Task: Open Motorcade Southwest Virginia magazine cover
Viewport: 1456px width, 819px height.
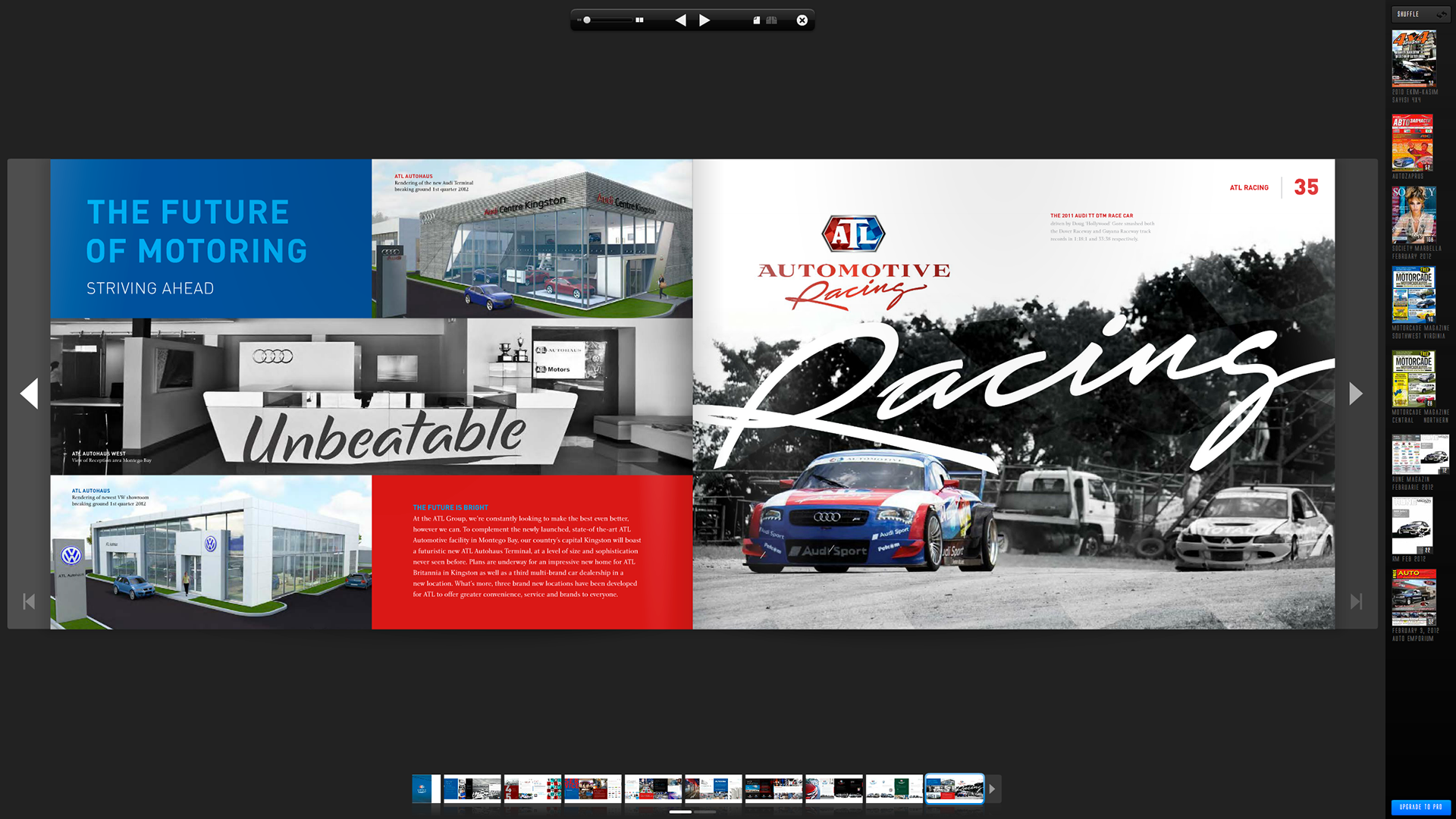Action: 1414,294
